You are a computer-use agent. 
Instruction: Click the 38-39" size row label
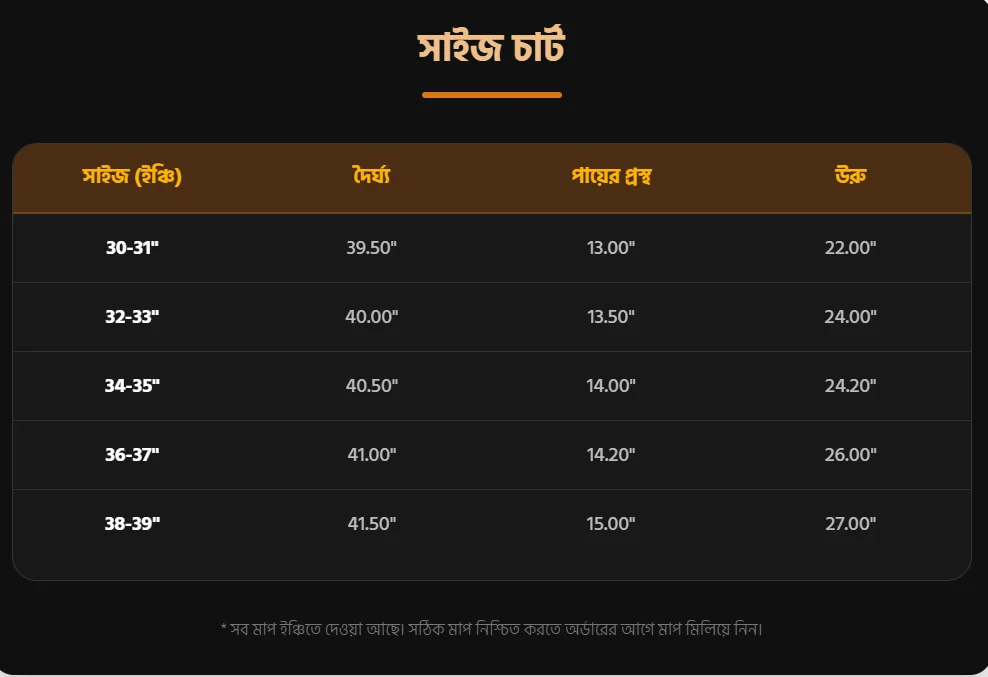(132, 524)
